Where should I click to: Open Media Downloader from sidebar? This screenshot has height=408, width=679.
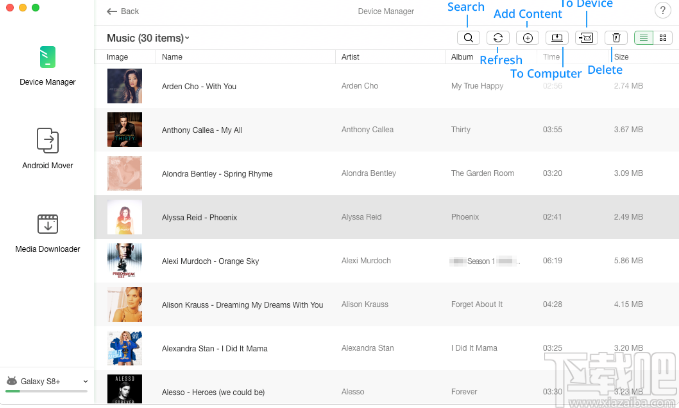(x=47, y=231)
